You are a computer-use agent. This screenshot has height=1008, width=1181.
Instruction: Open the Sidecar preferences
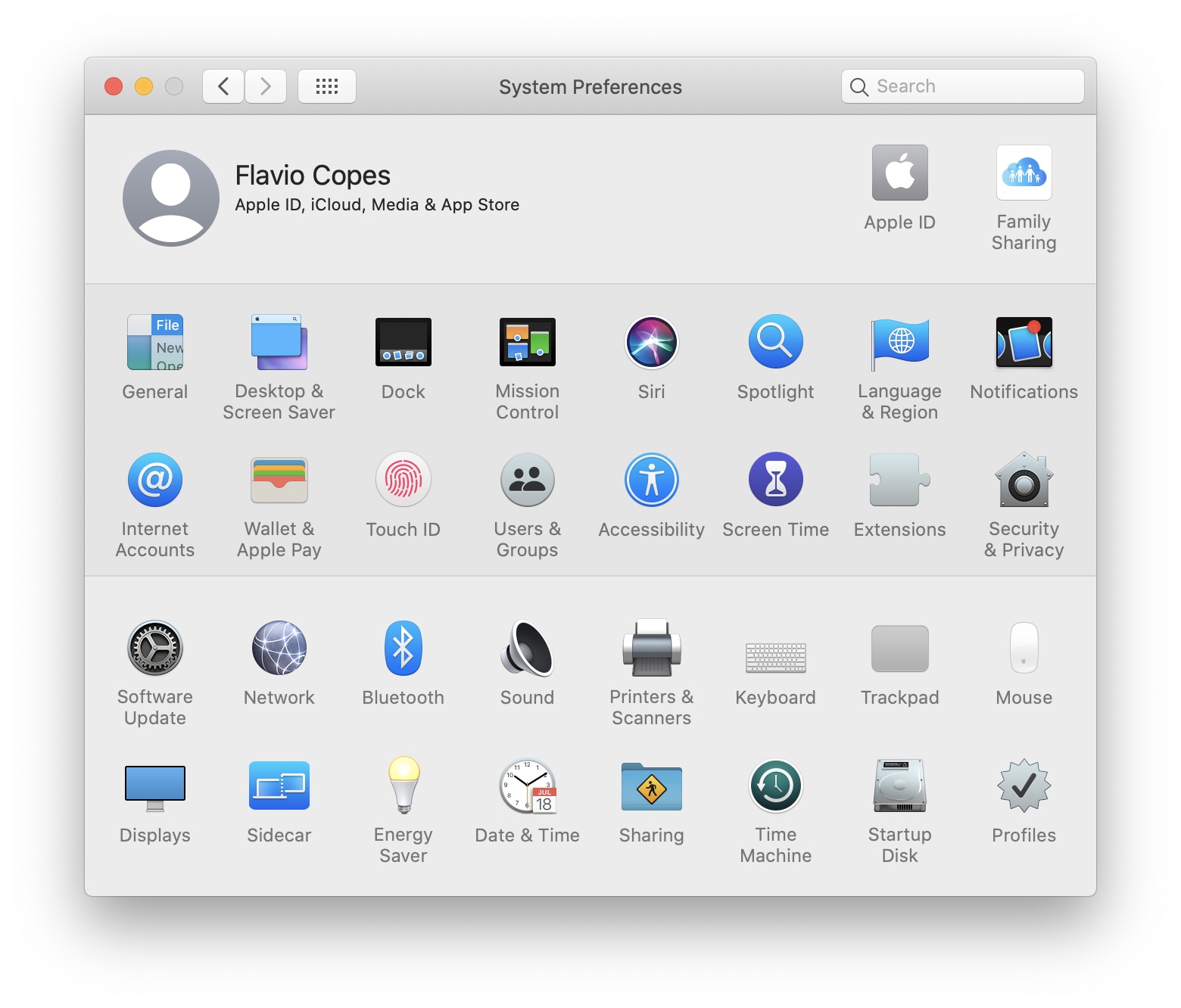click(279, 786)
